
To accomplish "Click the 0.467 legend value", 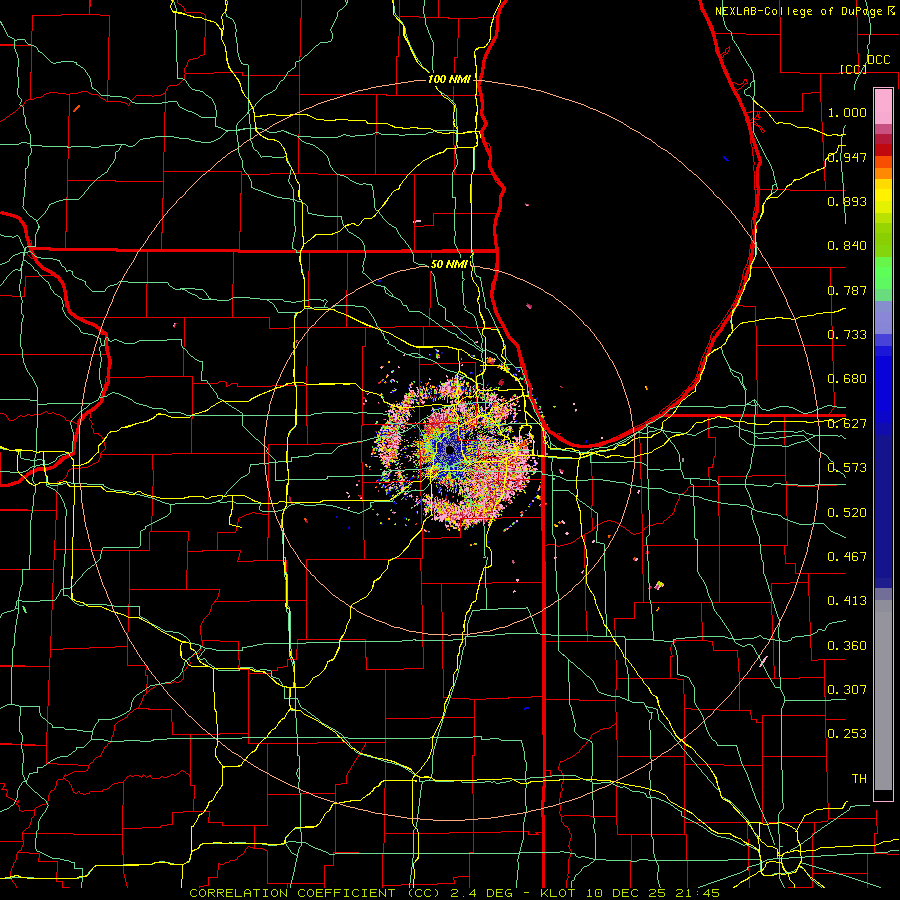I will (847, 557).
